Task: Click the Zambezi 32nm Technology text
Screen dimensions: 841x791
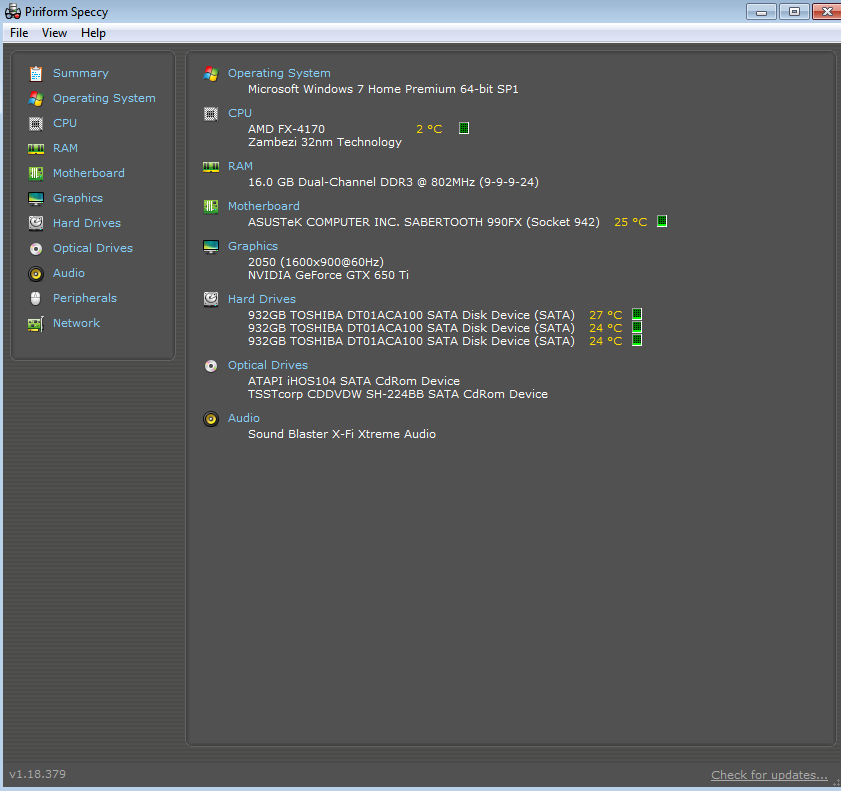Action: tap(324, 142)
